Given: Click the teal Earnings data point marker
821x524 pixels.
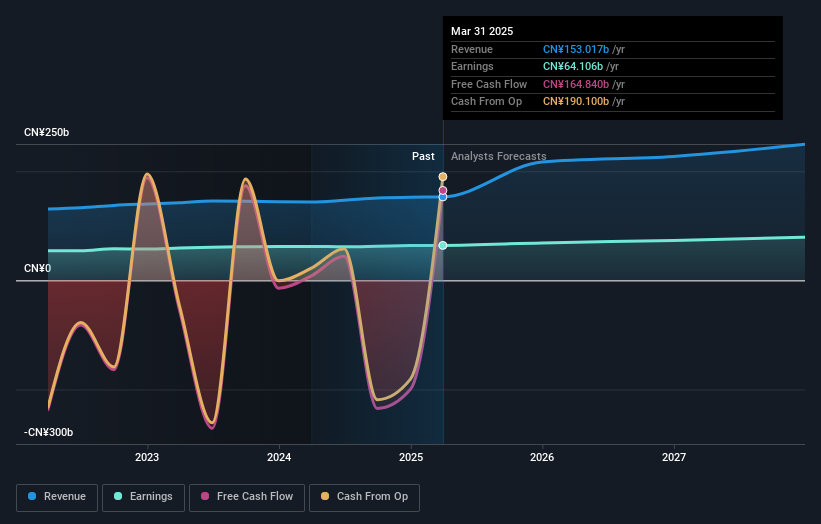Looking at the screenshot, I should pyautogui.click(x=443, y=246).
